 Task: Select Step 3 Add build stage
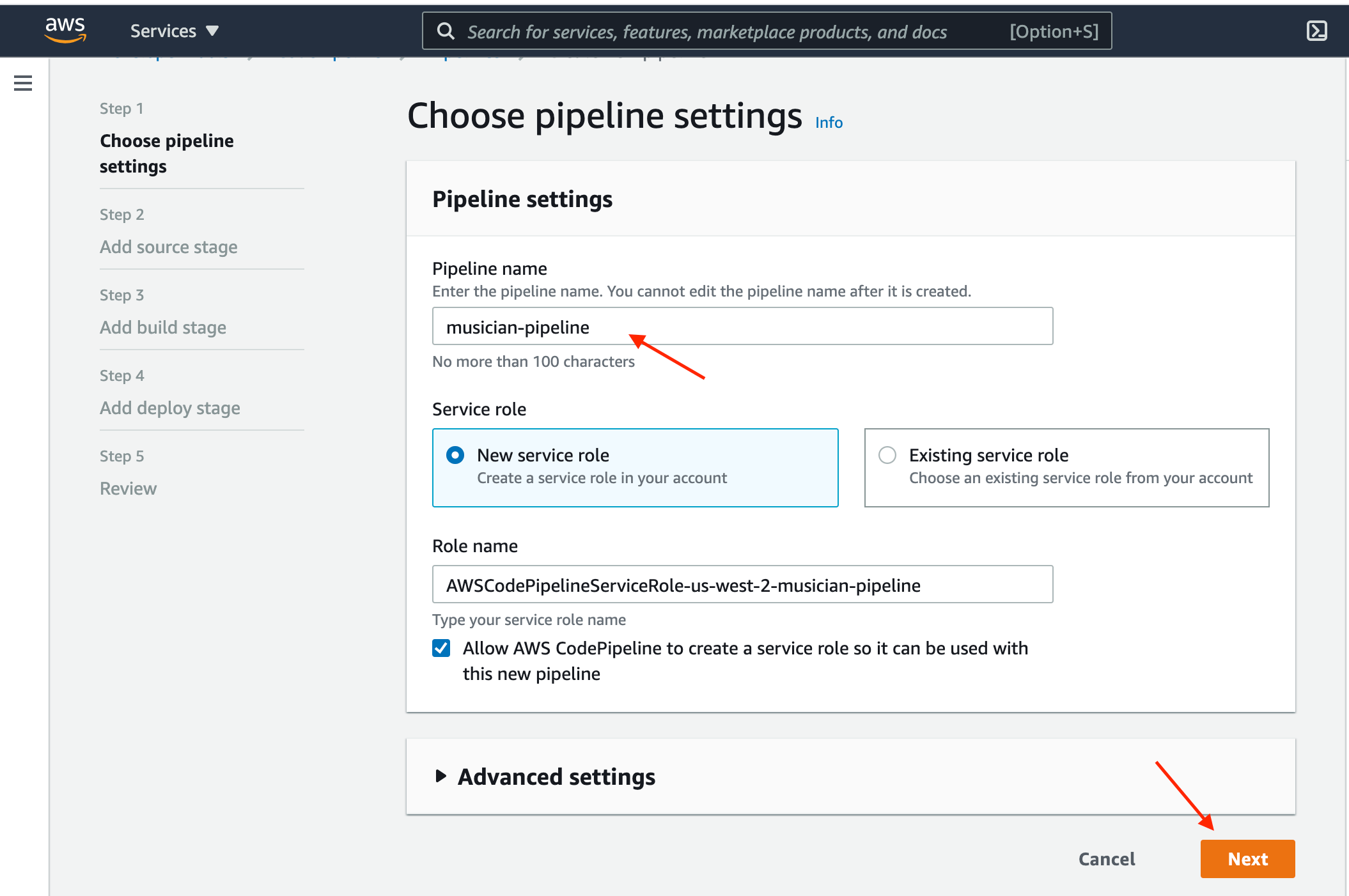[163, 327]
